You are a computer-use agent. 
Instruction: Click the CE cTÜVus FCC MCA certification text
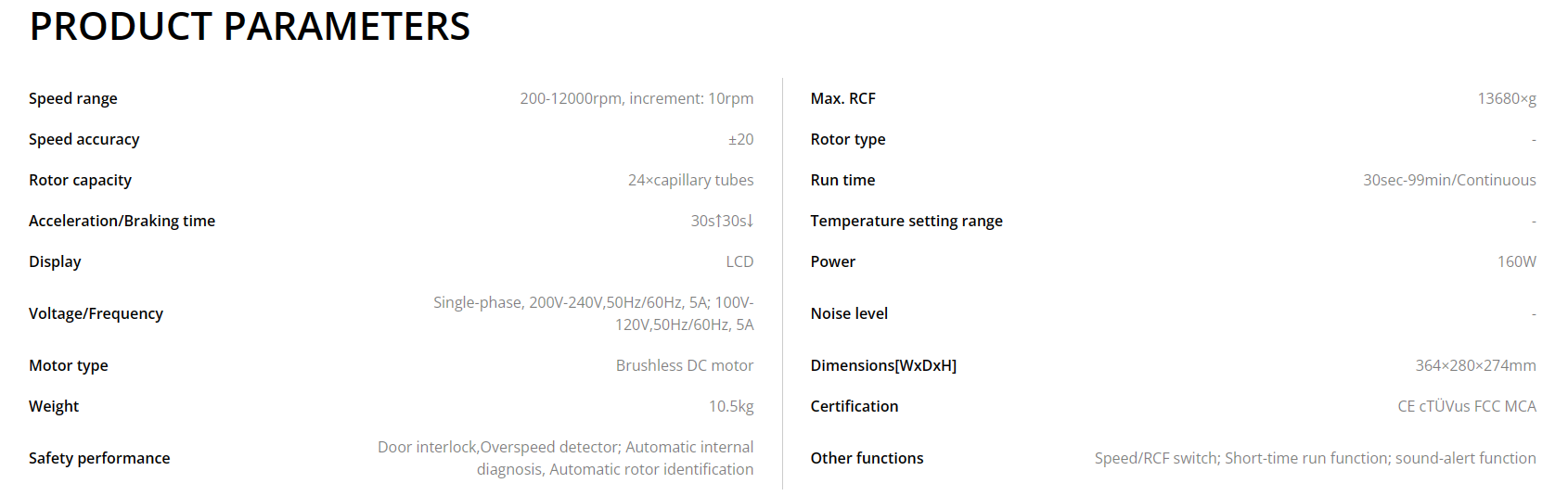[1467, 406]
